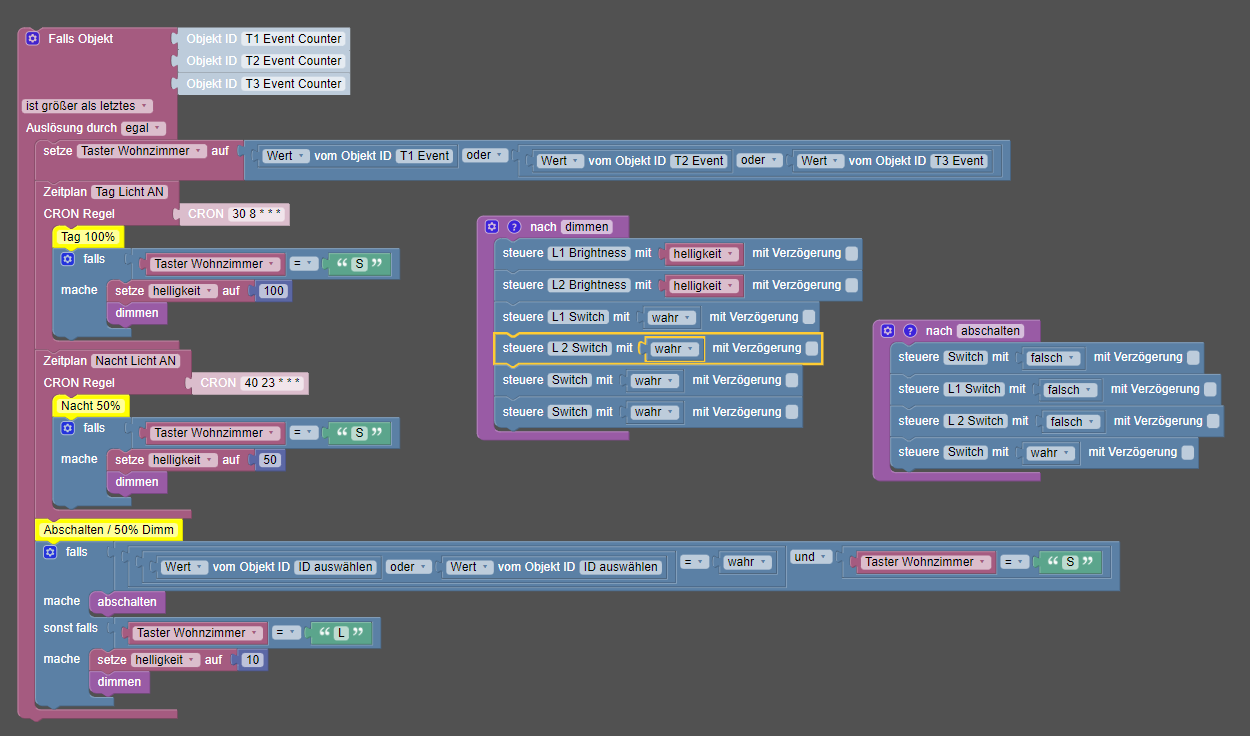This screenshot has height=736, width=1250.
Task: Edit function name 'dimmen' in nach block
Action: [x=586, y=227]
